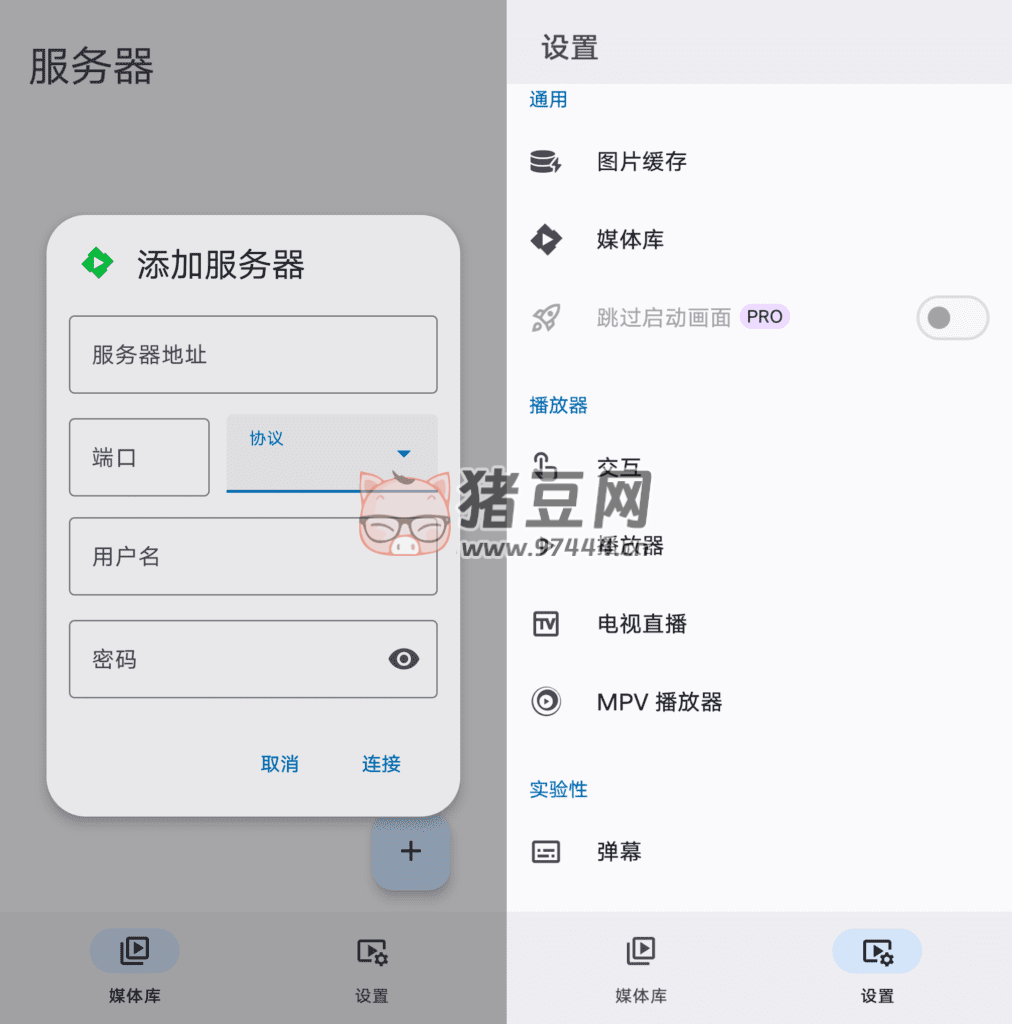Image resolution: width=1012 pixels, height=1024 pixels.
Task: Switch to the 媒体库 tab on left screen
Action: [x=134, y=967]
